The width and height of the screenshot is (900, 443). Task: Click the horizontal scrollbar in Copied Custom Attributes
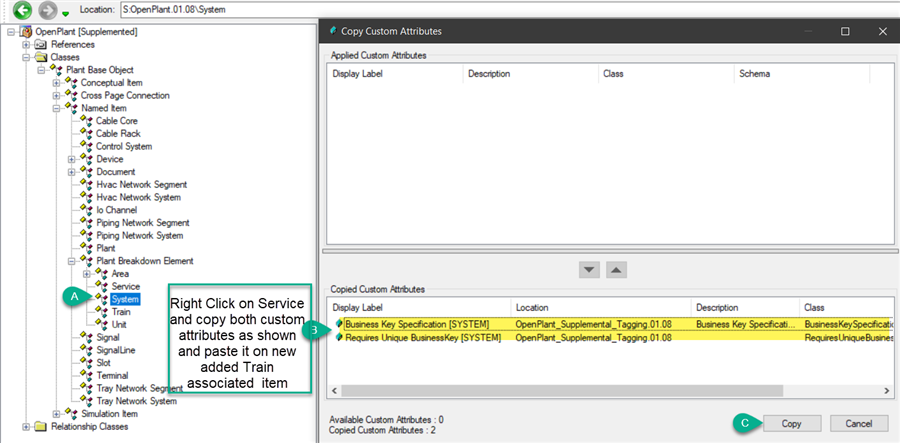(x=562, y=390)
